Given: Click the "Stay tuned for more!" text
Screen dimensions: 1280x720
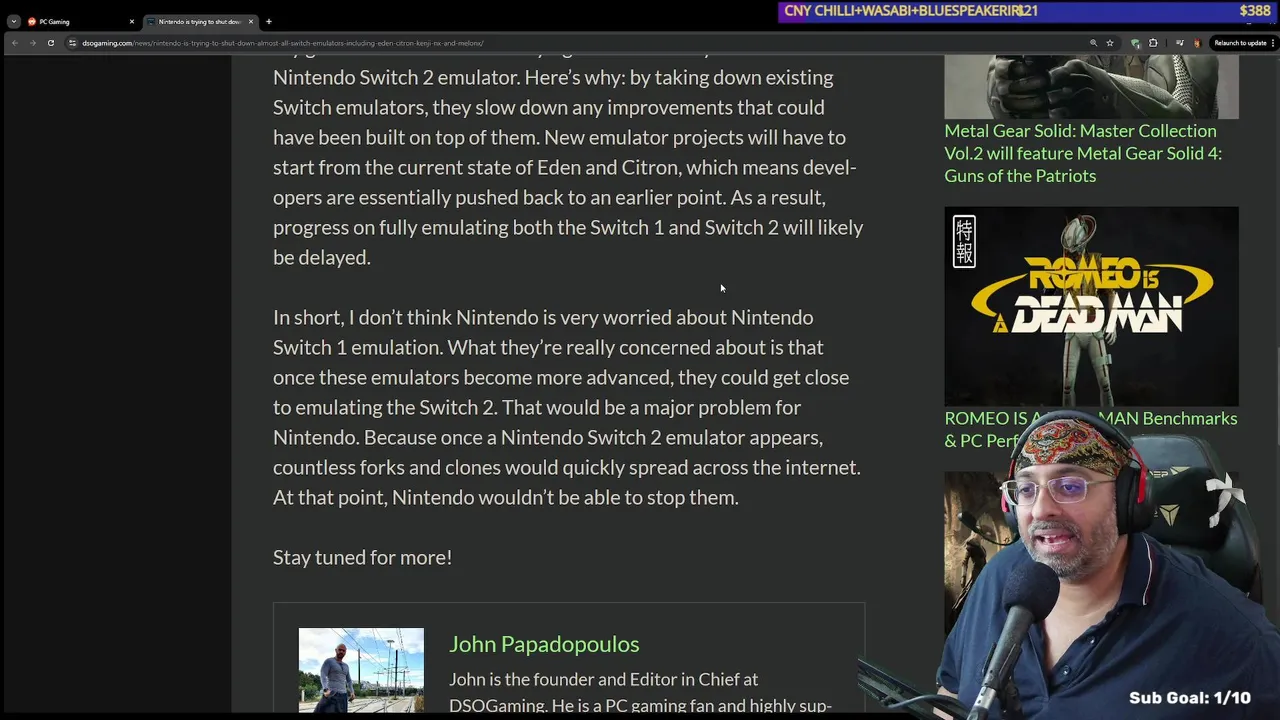Looking at the screenshot, I should (362, 557).
